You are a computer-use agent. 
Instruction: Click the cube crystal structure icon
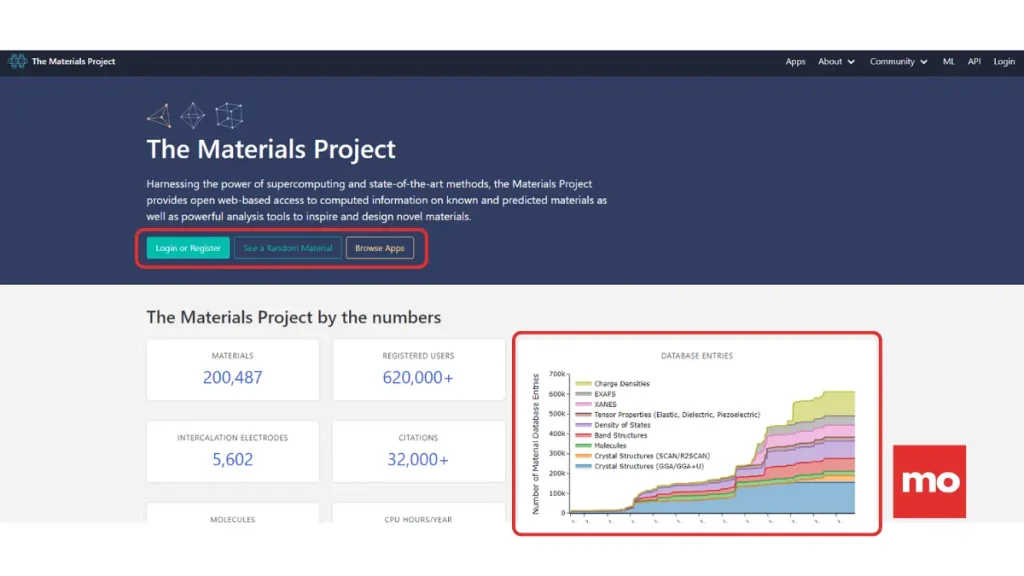point(229,115)
